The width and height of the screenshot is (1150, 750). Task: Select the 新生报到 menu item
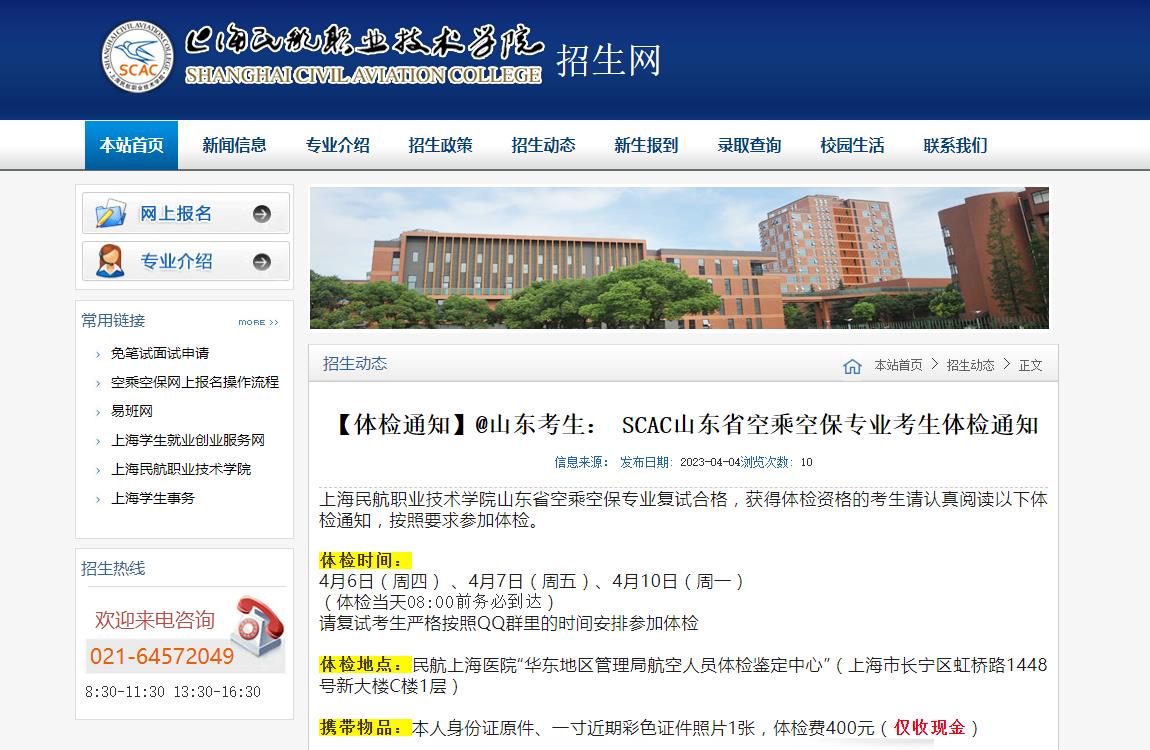pos(646,145)
